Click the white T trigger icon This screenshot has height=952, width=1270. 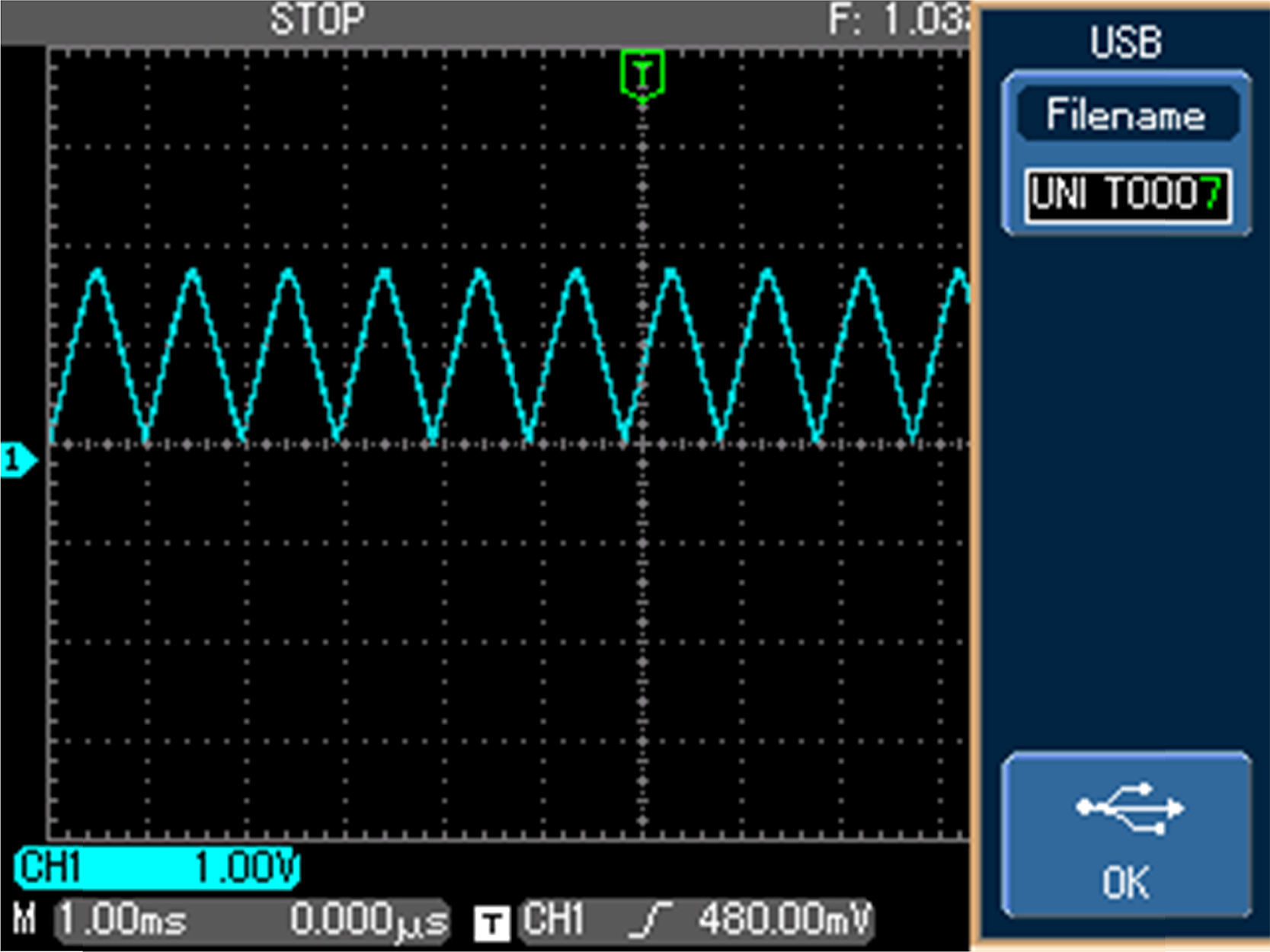coord(491,924)
